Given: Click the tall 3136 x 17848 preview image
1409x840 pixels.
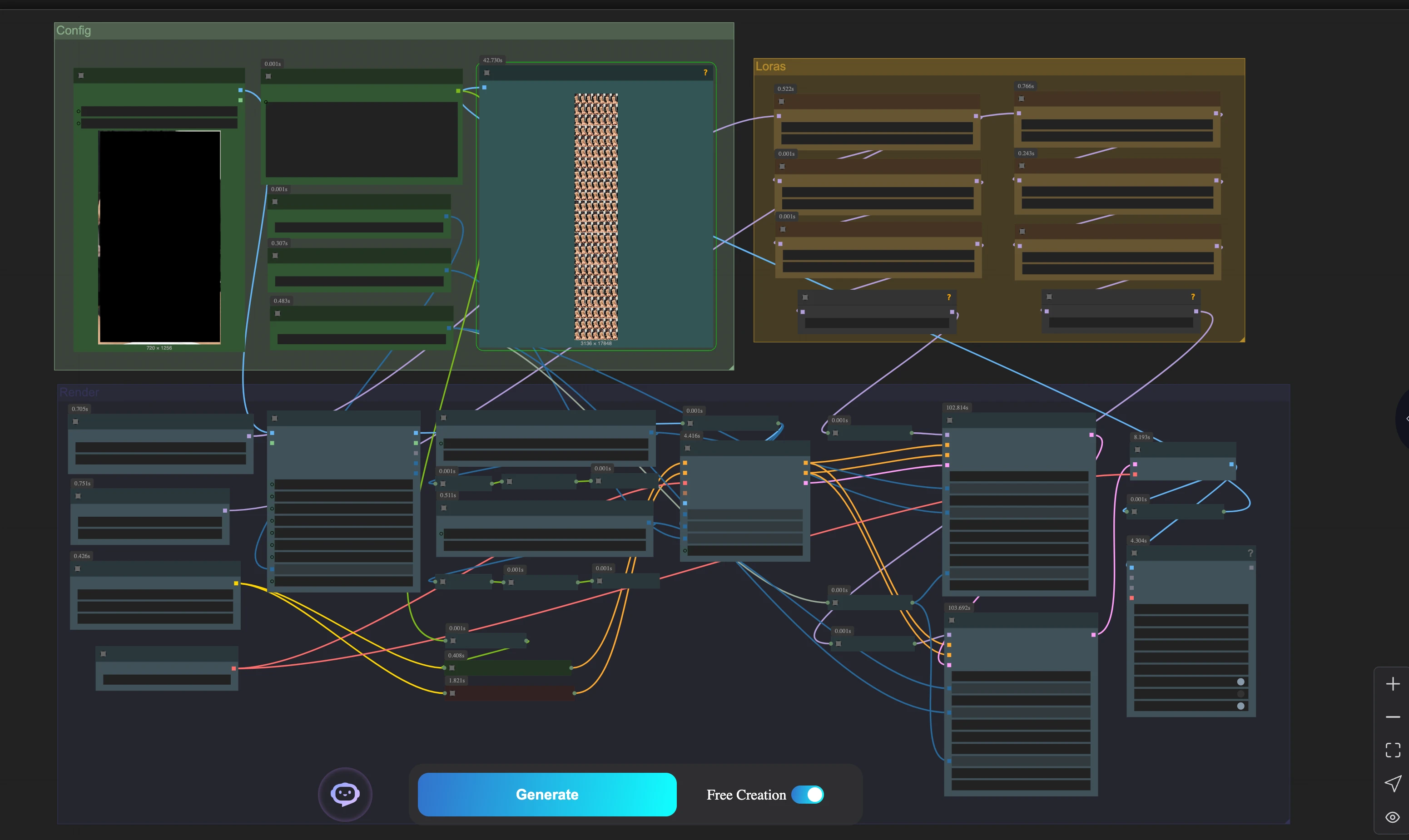Looking at the screenshot, I should point(596,217).
